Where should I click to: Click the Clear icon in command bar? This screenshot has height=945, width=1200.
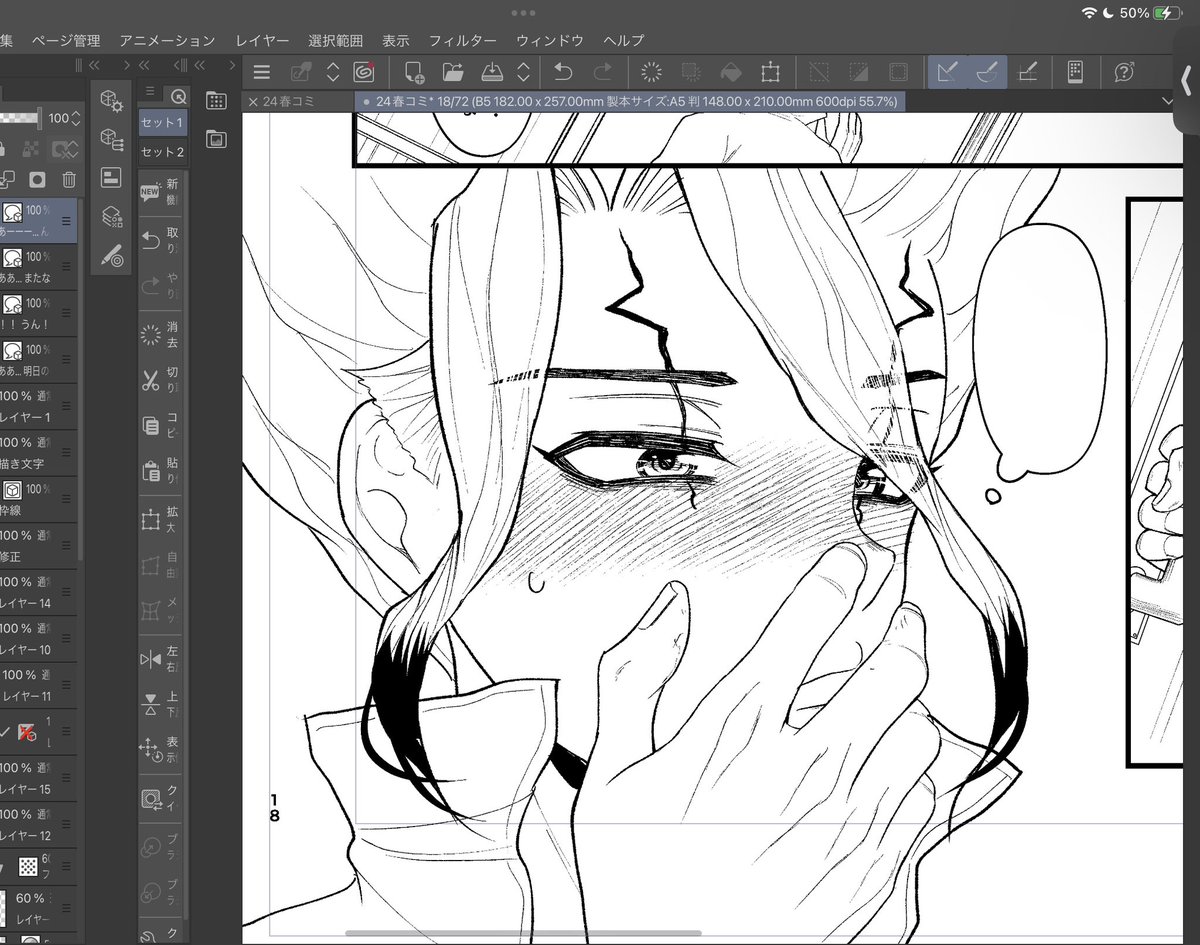[x=652, y=72]
